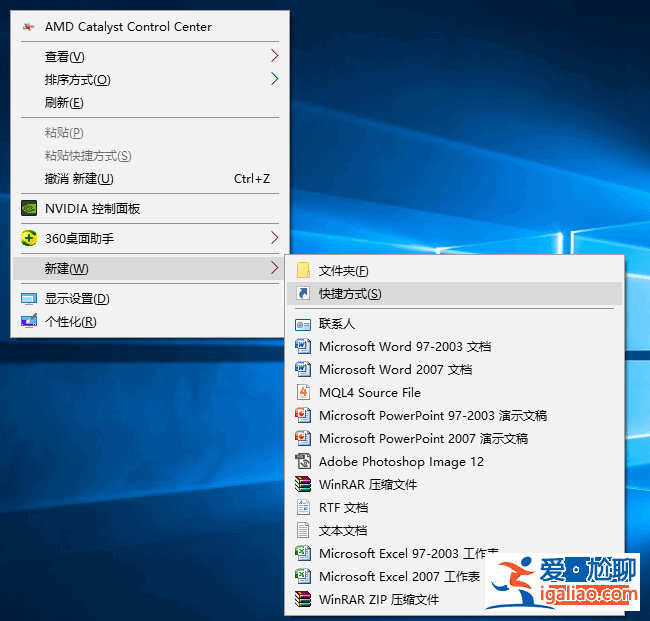Click the NVIDIA control panel icon

point(29,208)
